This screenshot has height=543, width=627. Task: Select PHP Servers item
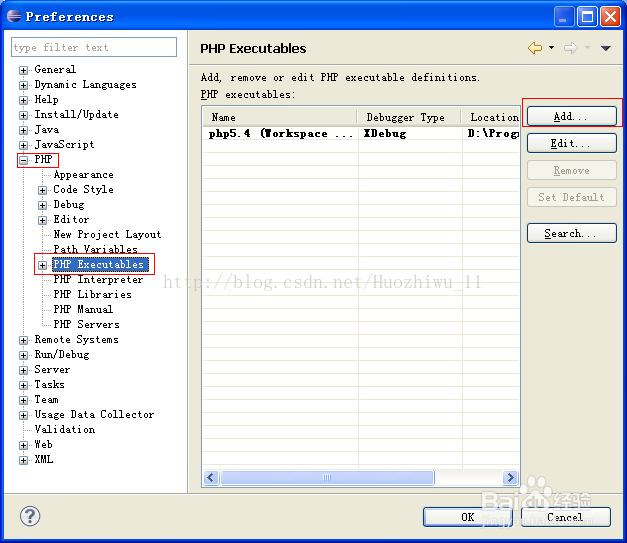point(86,324)
